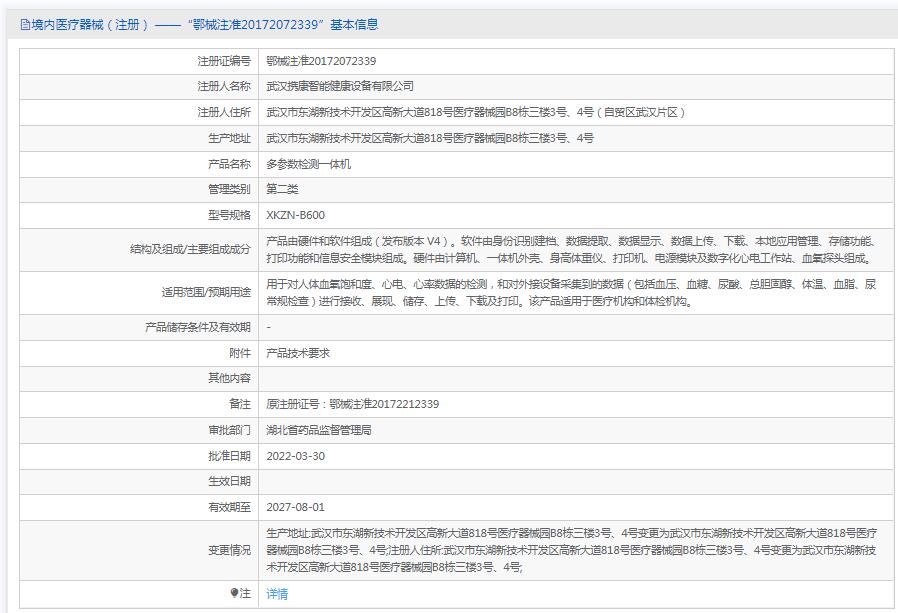This screenshot has height=613, width=898.
Task: Click the 产品储存条件及有效期 row label
Action: pyautogui.click(x=198, y=327)
